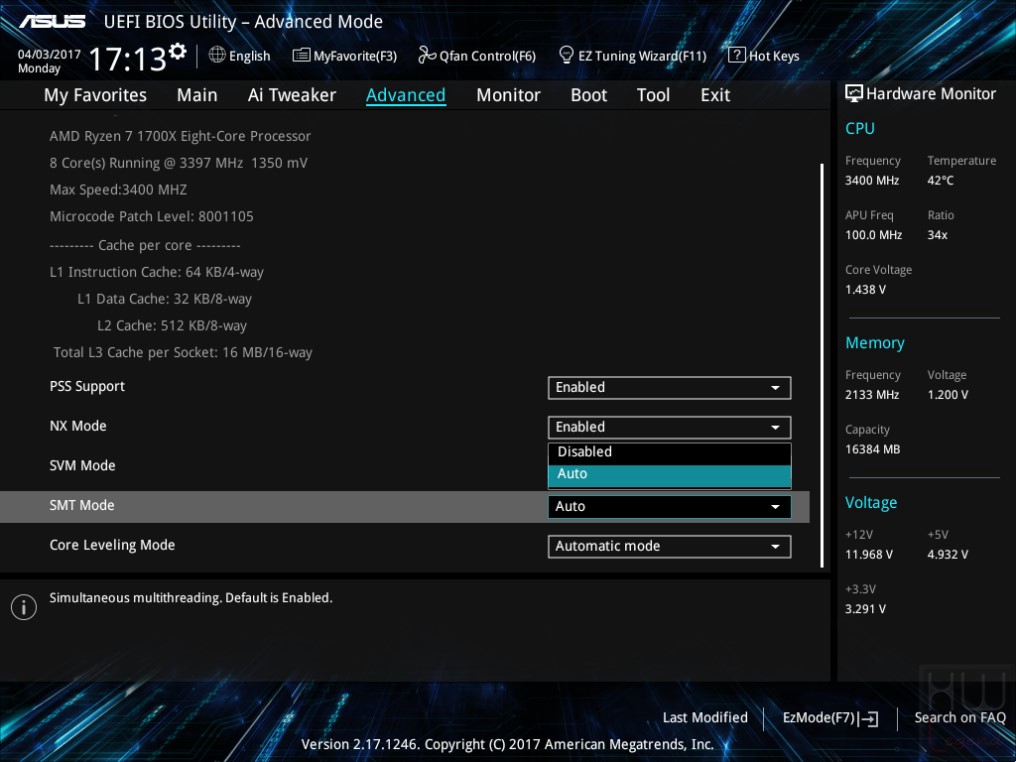
Task: Select the SVM Mode row label
Action: pos(82,465)
